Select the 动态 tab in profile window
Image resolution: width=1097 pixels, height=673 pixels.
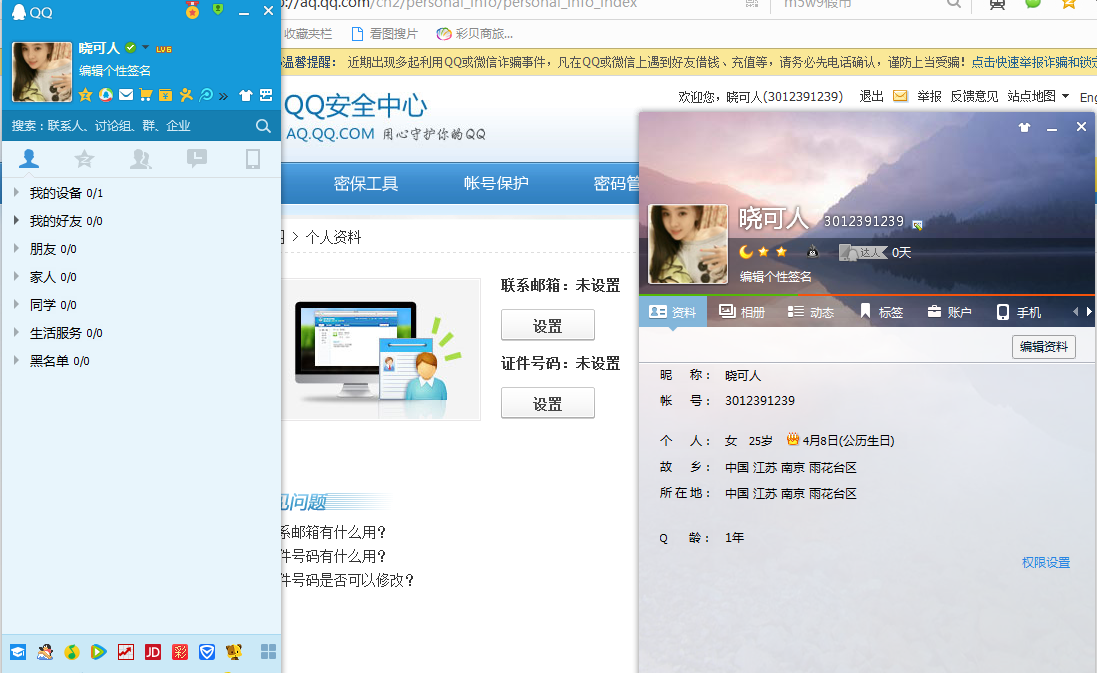tap(811, 312)
